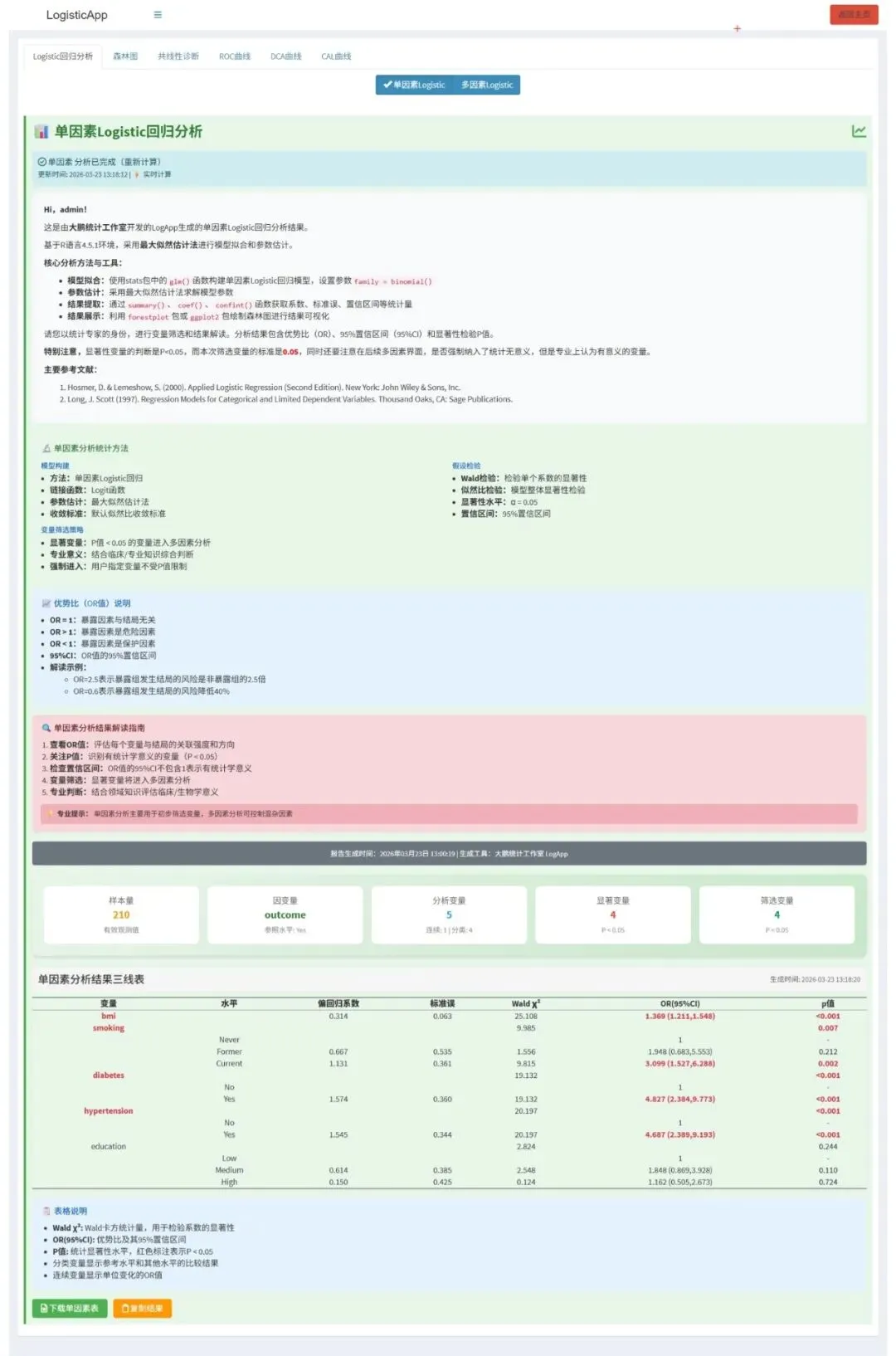Click the check-circle icon before 单因素 分析已完成
Viewport: 896px width, 1356px height.
click(x=41, y=162)
